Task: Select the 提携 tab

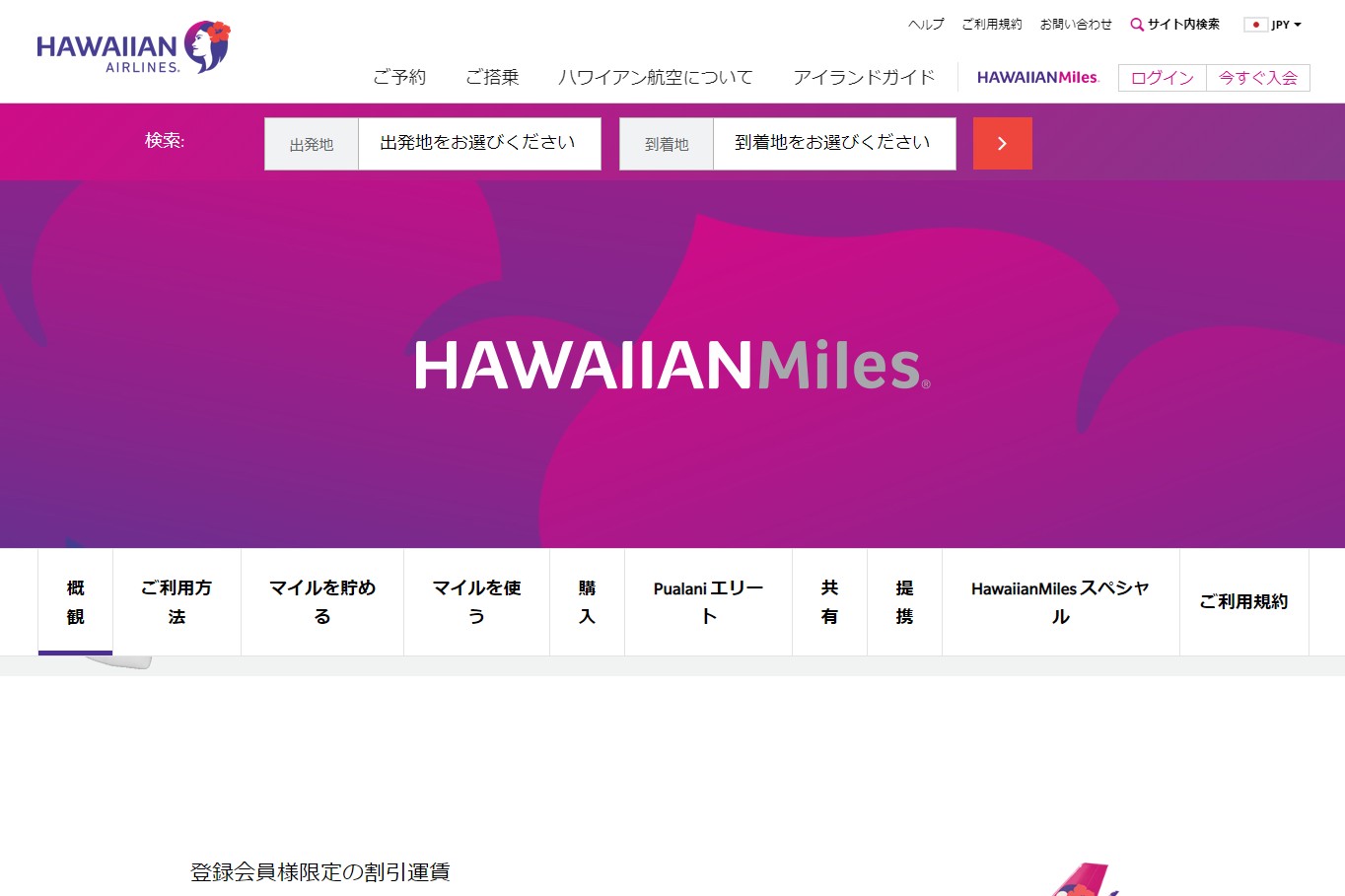Action: point(904,602)
